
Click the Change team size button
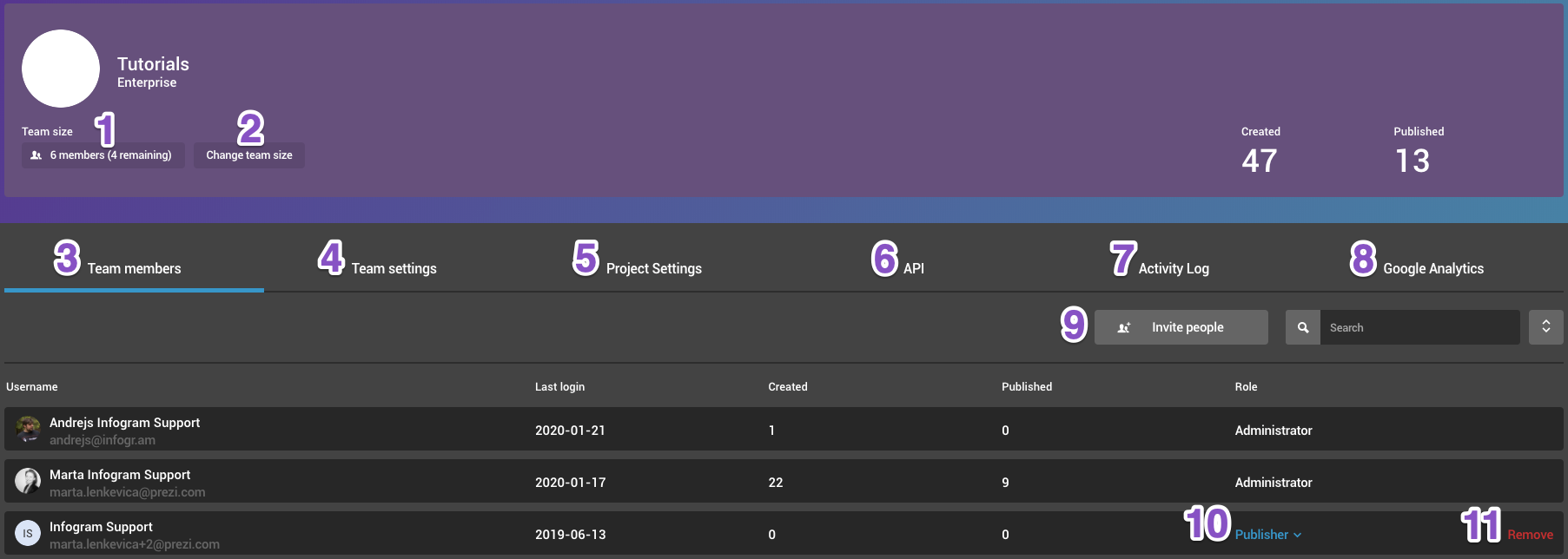(249, 155)
